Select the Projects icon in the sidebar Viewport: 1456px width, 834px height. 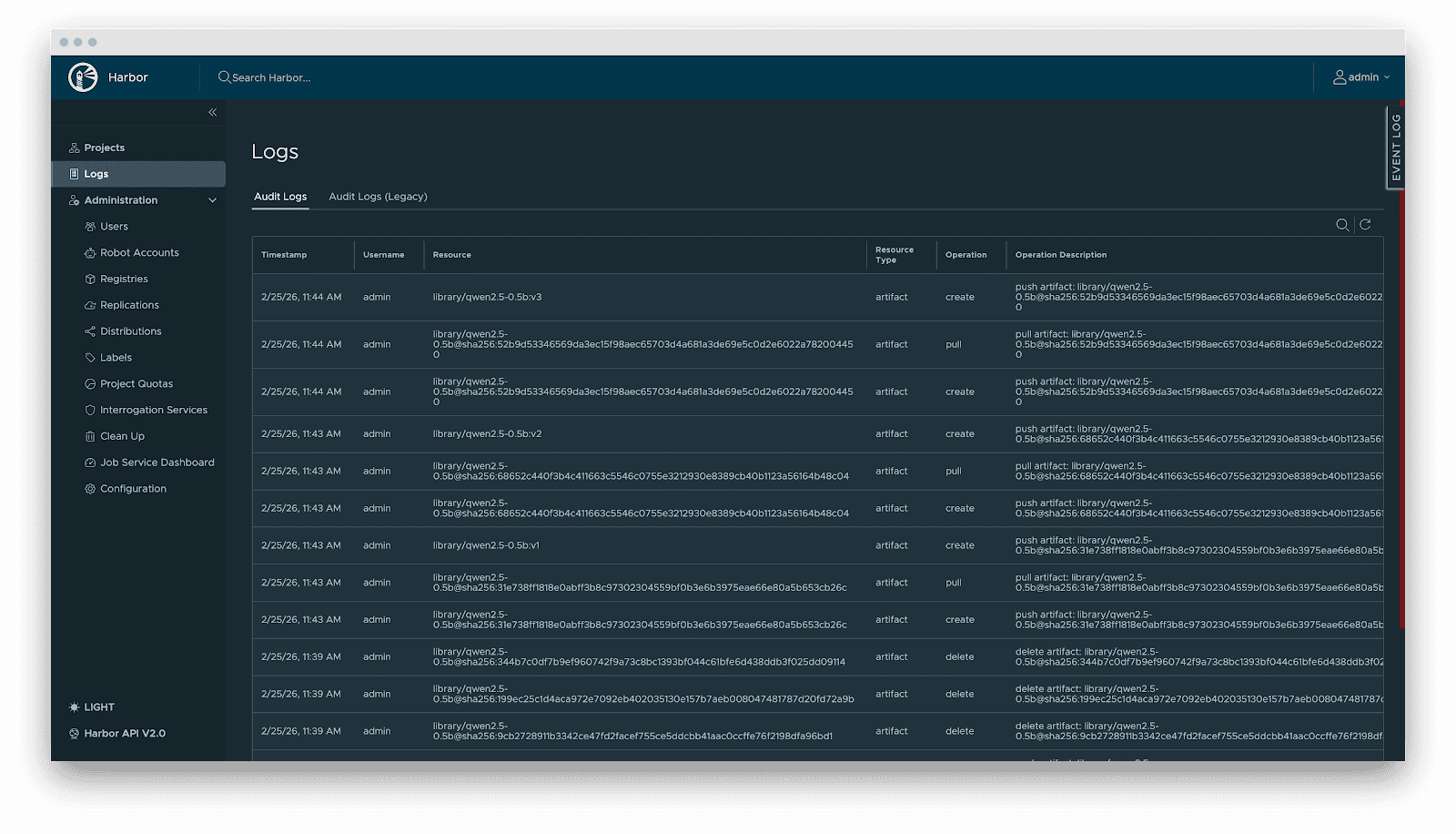73,147
